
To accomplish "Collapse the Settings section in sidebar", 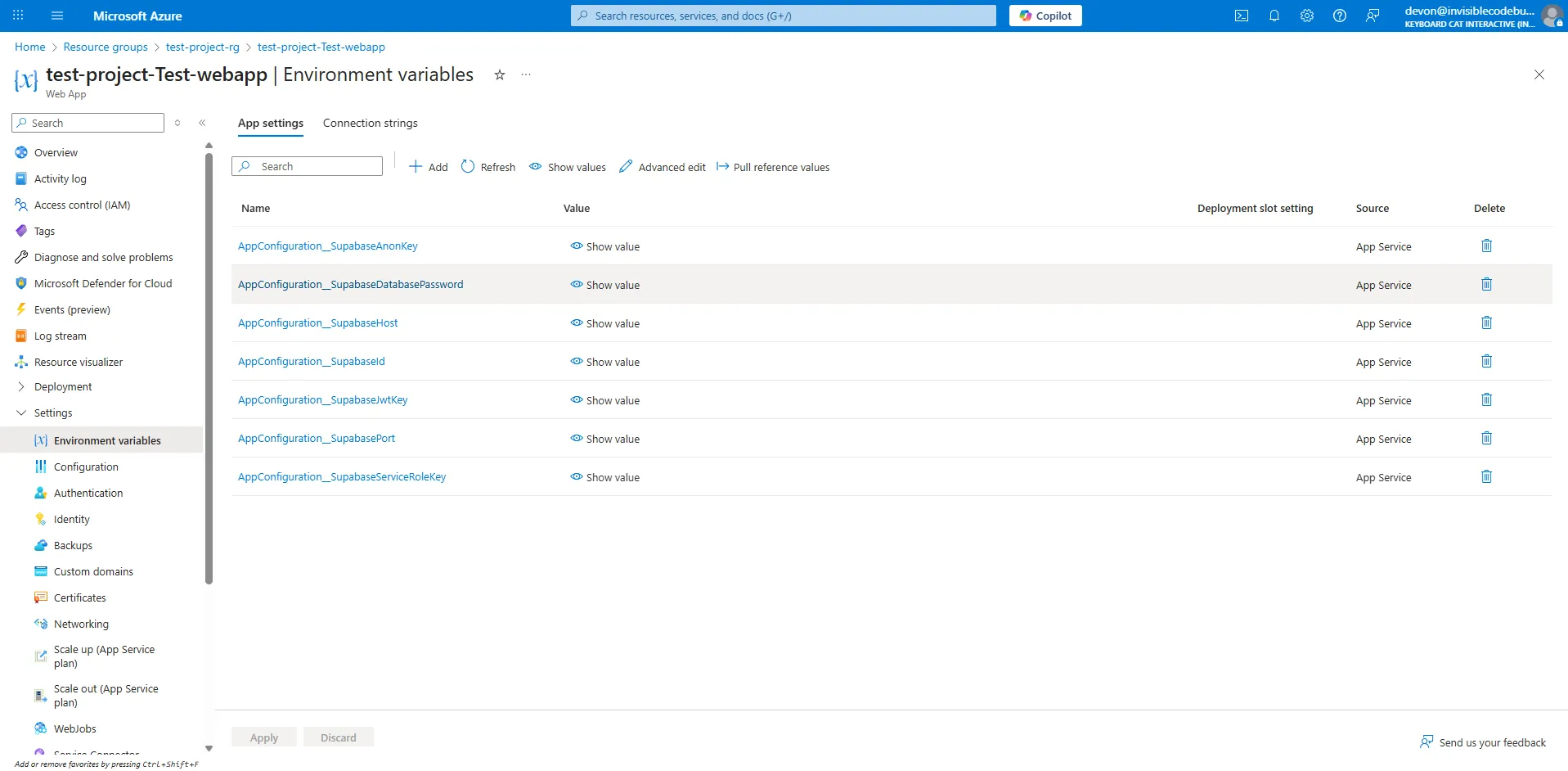I will click(21, 413).
